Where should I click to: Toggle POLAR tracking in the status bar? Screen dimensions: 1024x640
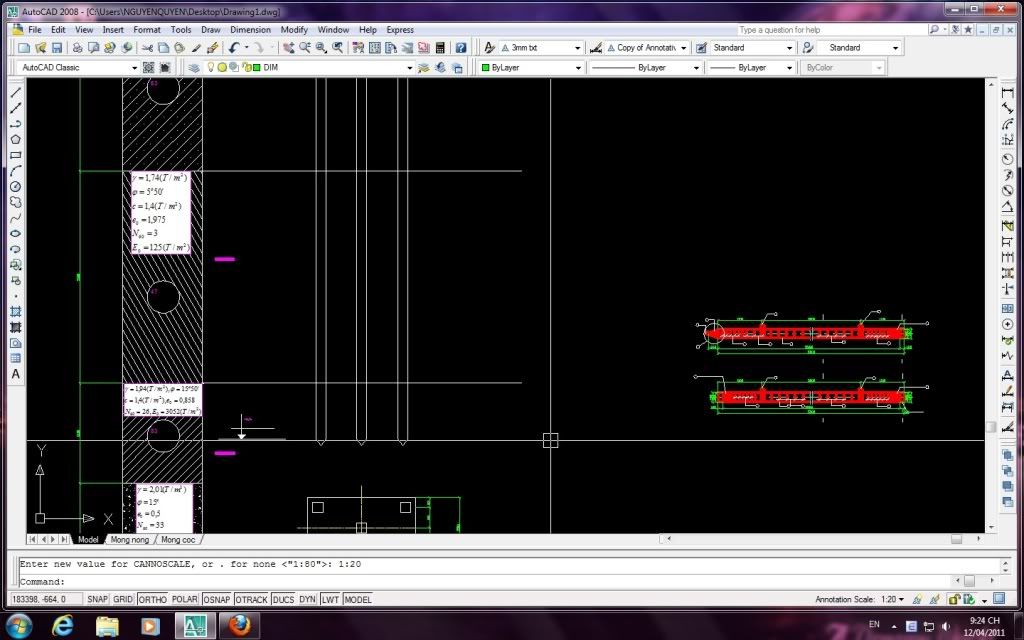(x=185, y=600)
